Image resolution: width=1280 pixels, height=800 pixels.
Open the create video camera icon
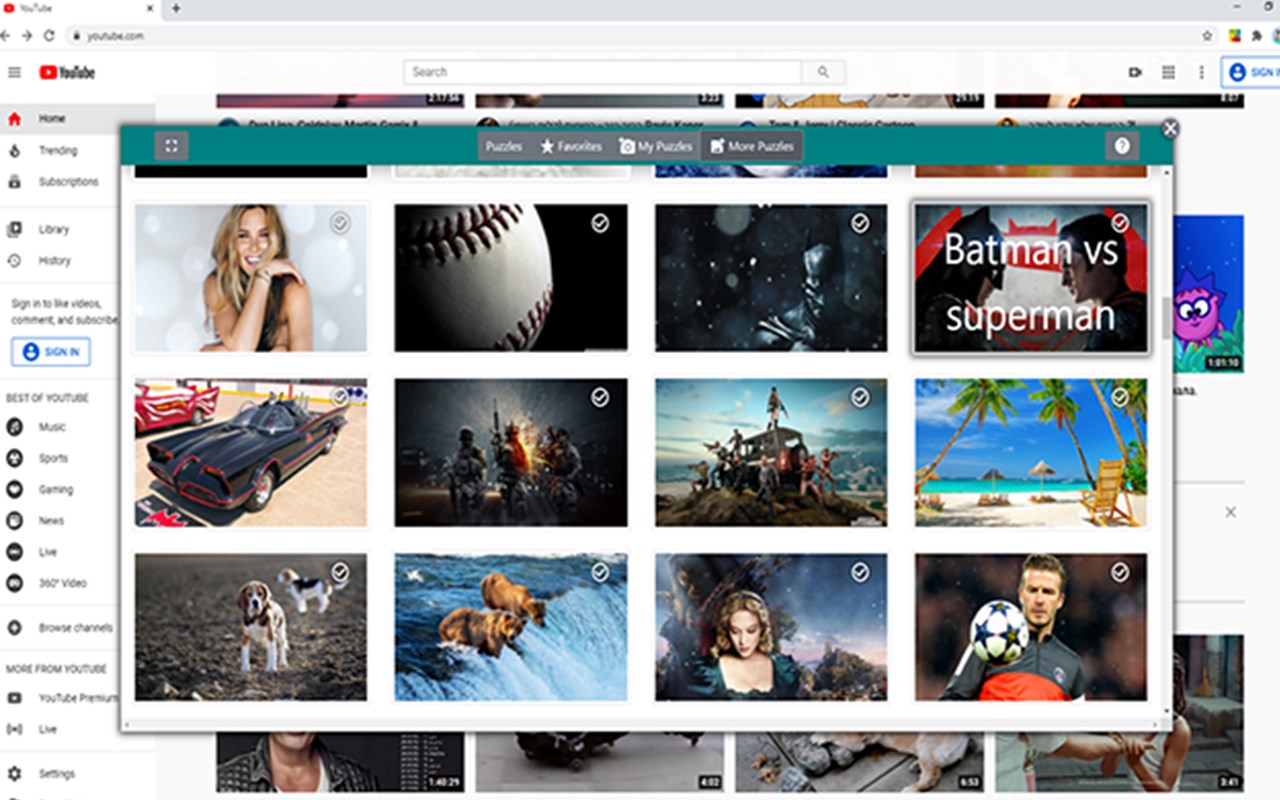point(1135,72)
